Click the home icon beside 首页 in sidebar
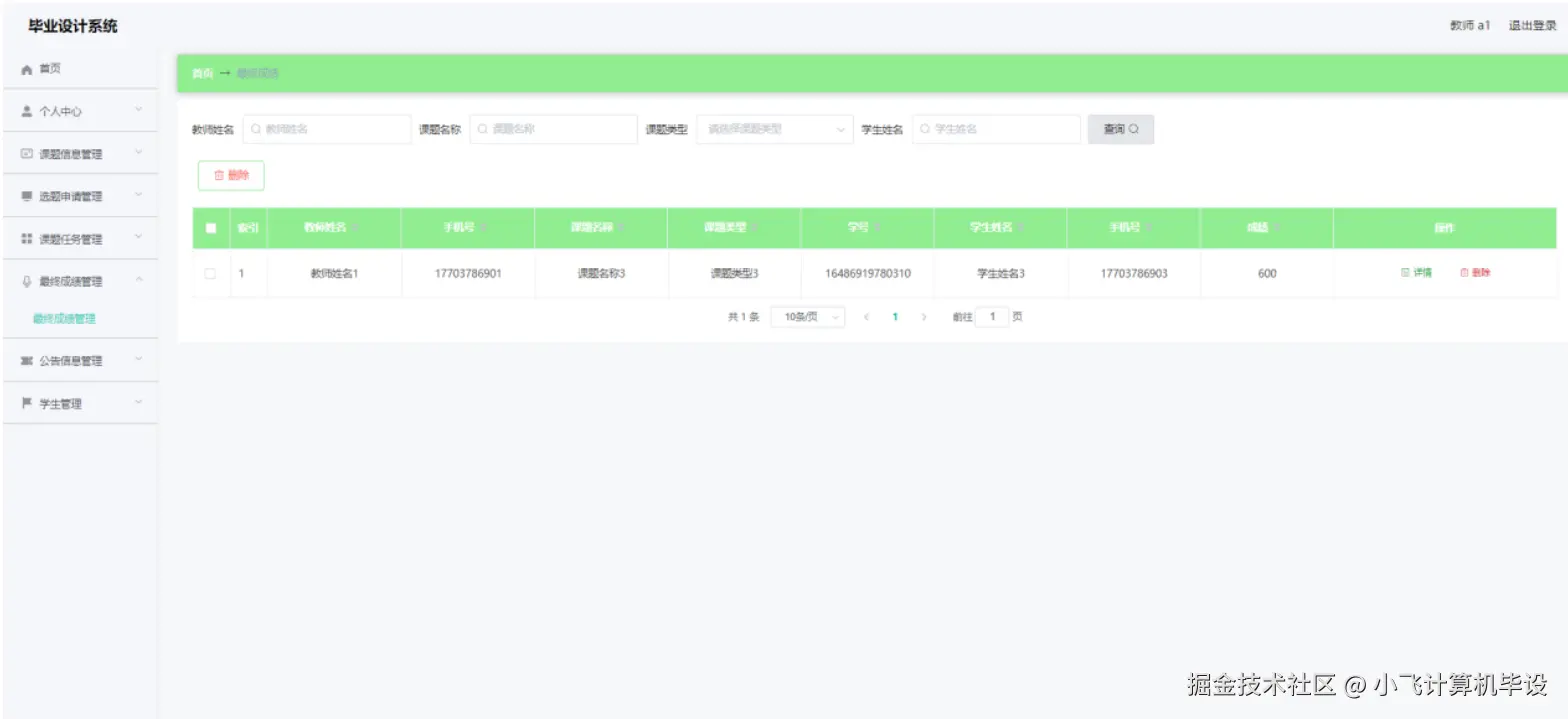Viewport: 1568px width, 719px height. click(27, 69)
